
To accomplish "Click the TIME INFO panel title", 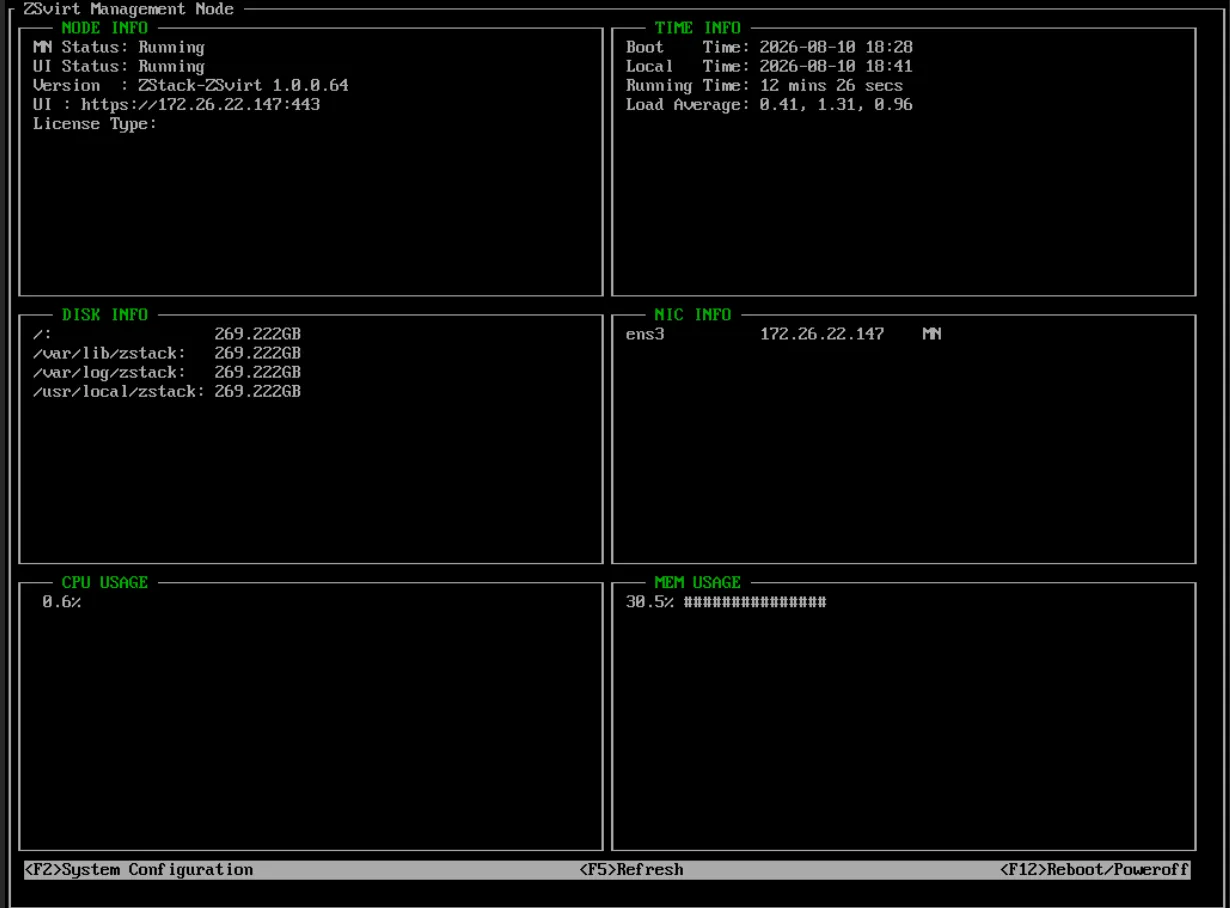I will coord(698,28).
